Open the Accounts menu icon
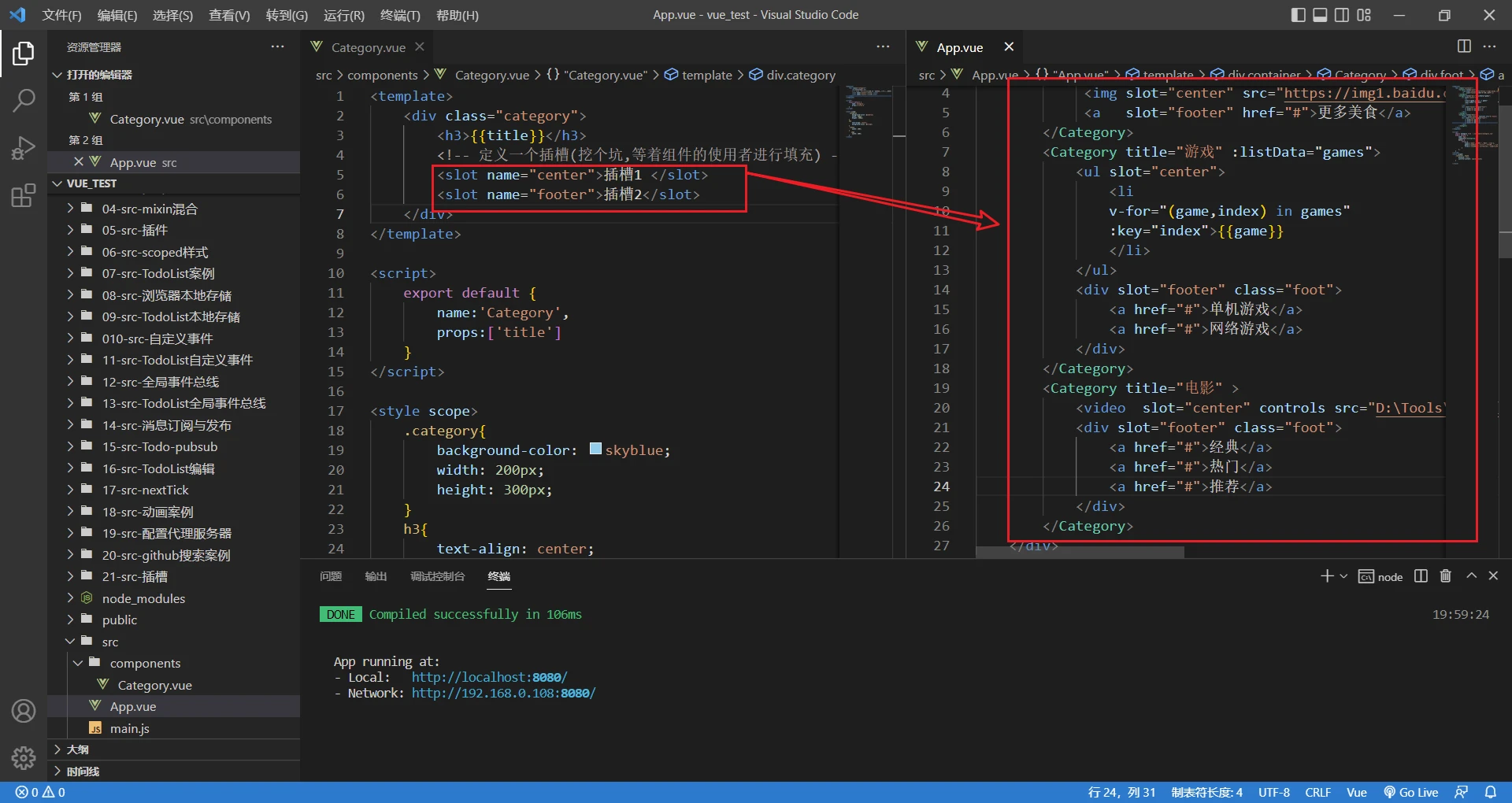 (24, 711)
